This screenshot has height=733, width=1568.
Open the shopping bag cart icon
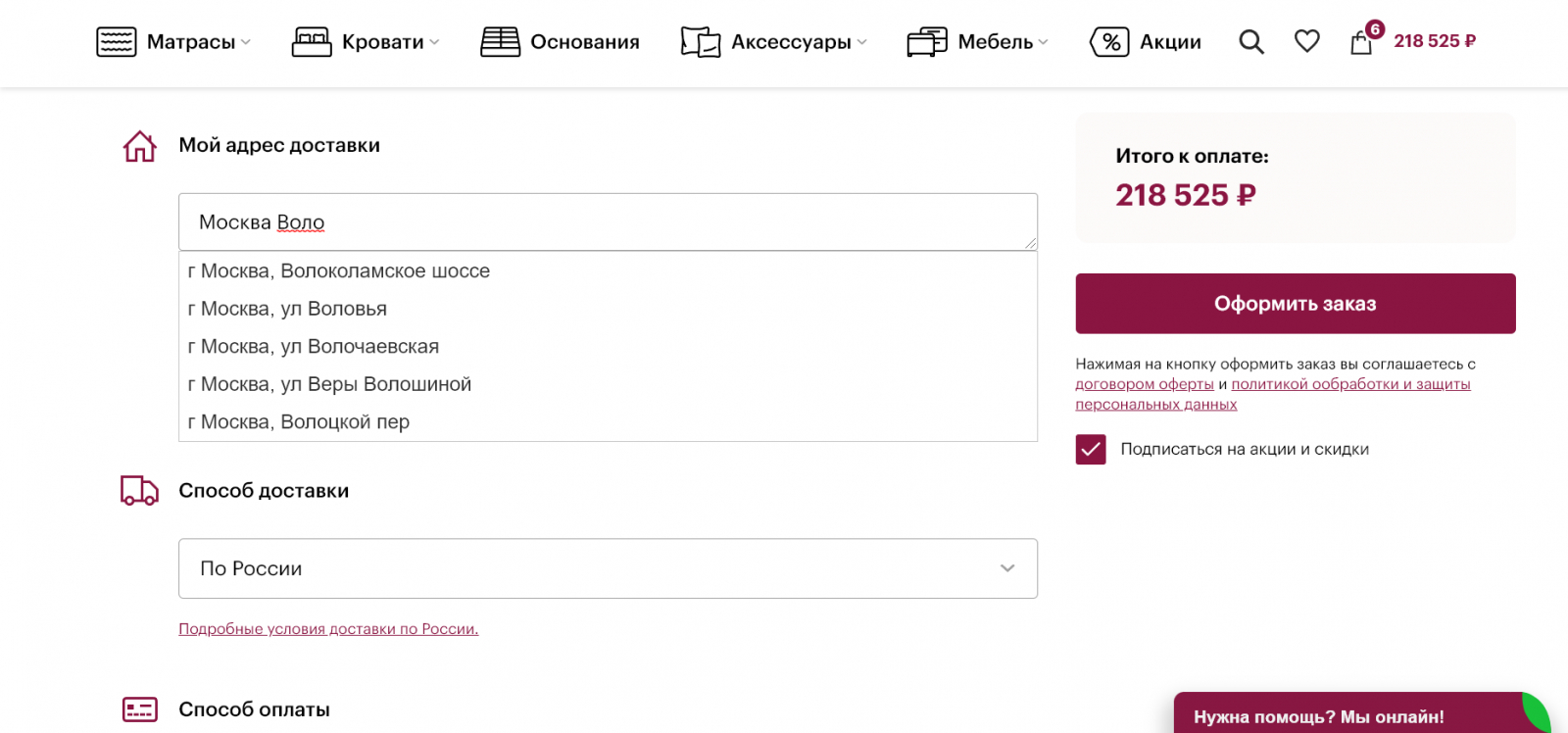click(1361, 42)
